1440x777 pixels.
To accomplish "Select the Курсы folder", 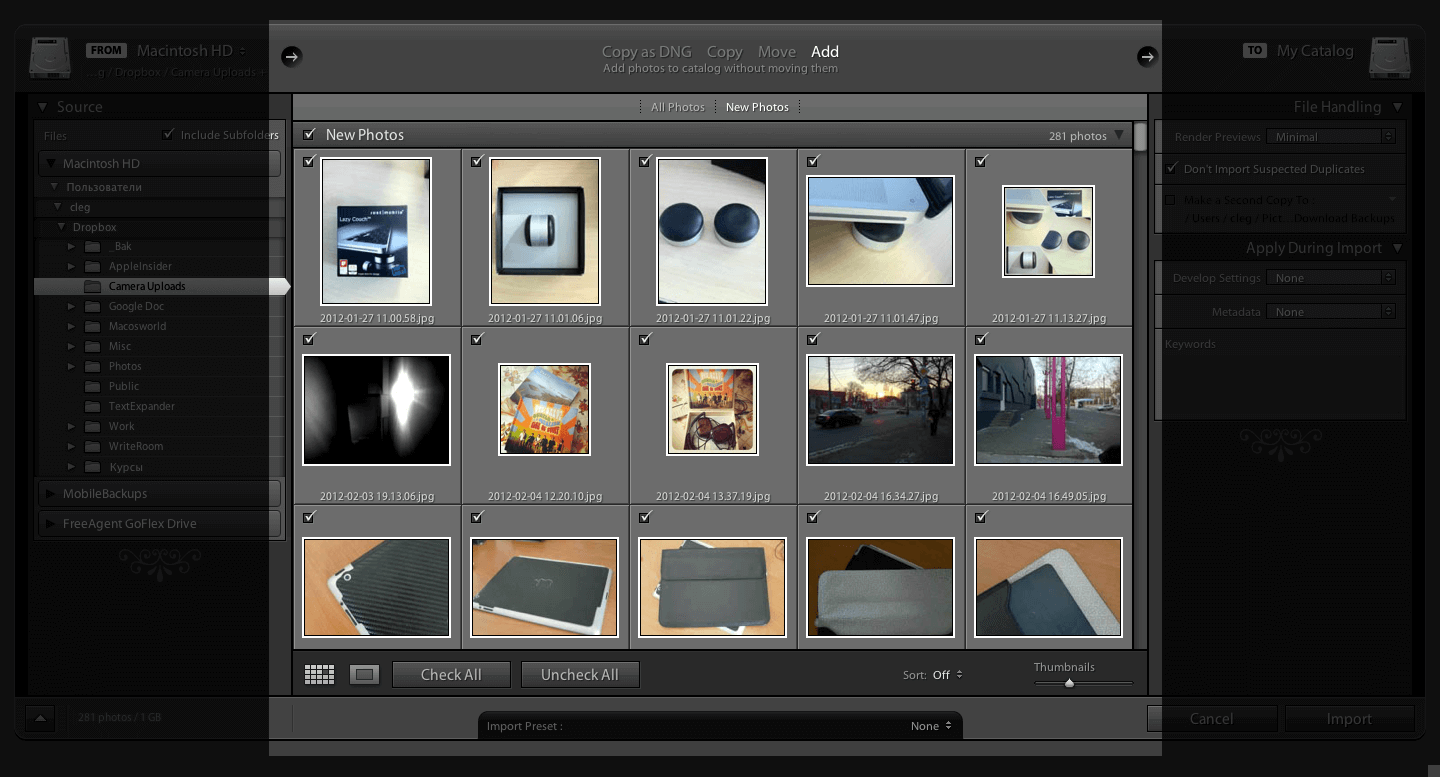I will [126, 467].
